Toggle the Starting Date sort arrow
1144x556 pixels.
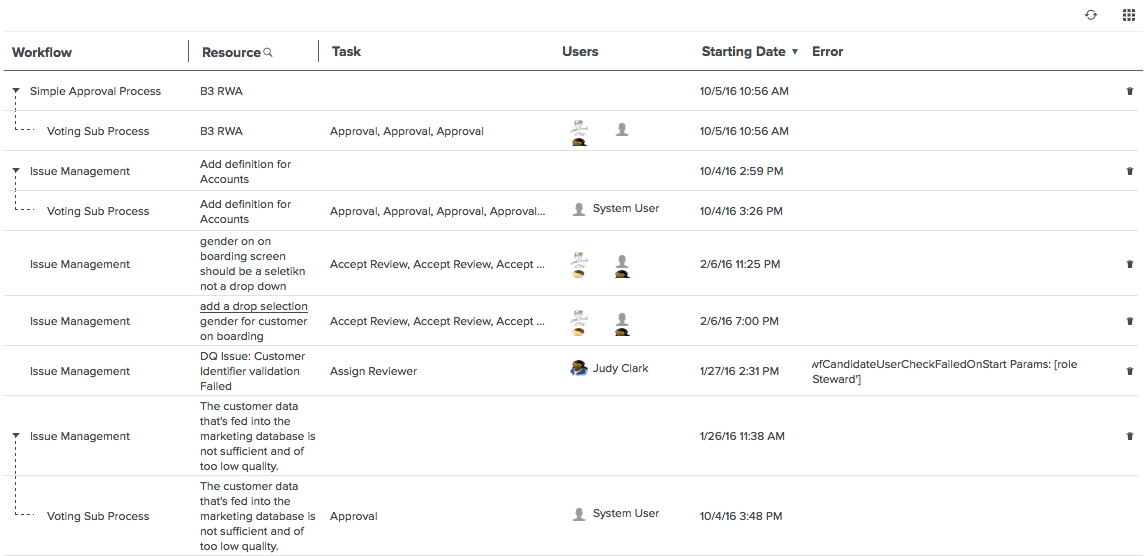click(x=795, y=52)
